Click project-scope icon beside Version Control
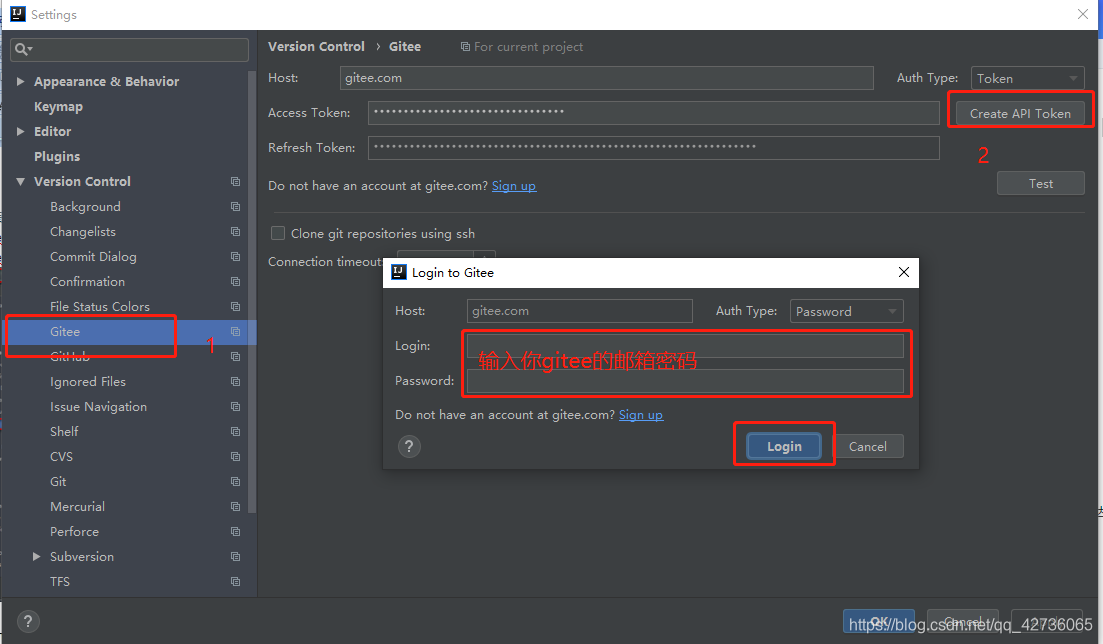This screenshot has width=1103, height=644. [x=236, y=182]
